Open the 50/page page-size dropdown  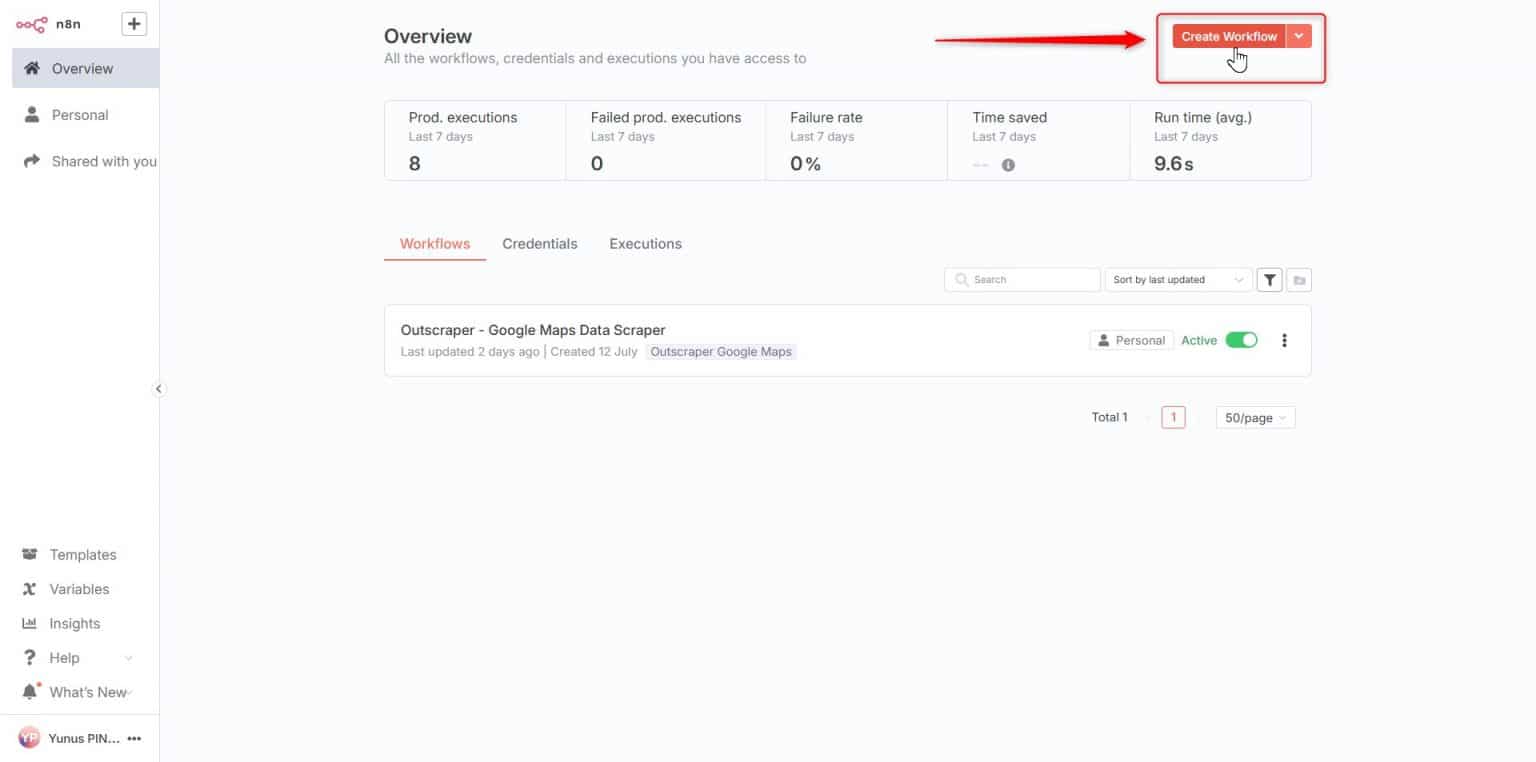point(1254,417)
